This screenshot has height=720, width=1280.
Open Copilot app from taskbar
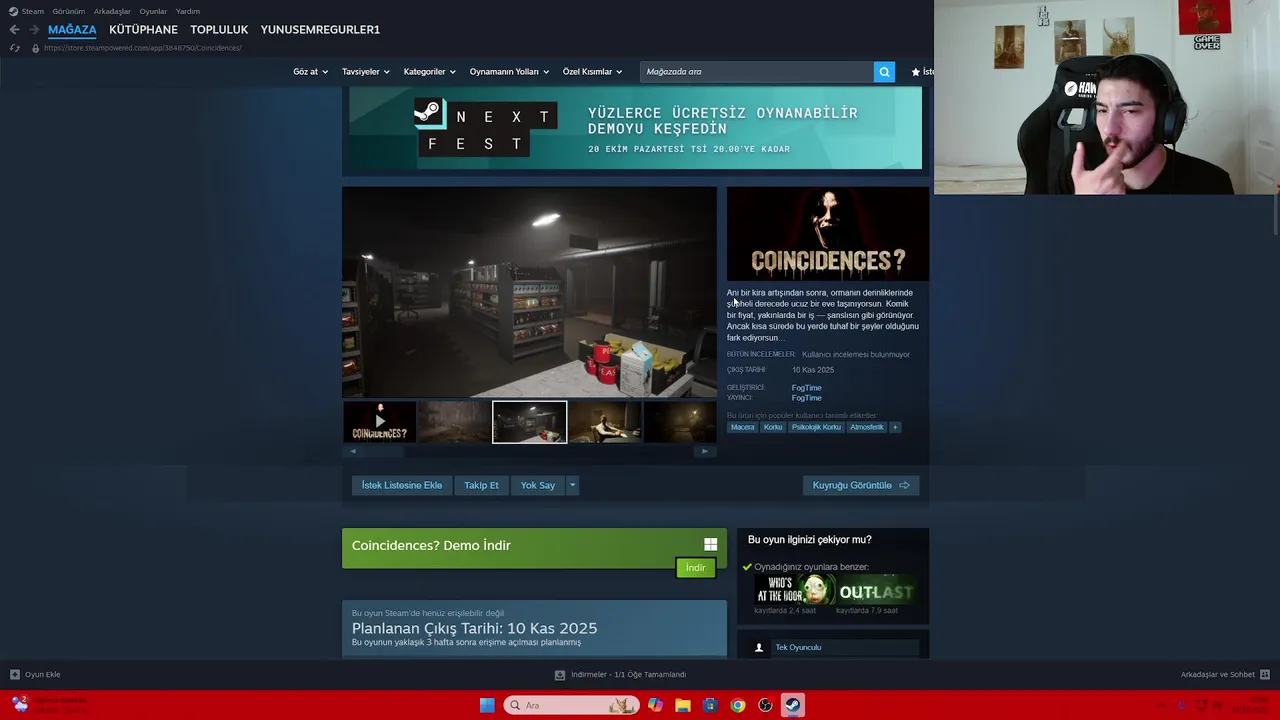655,705
